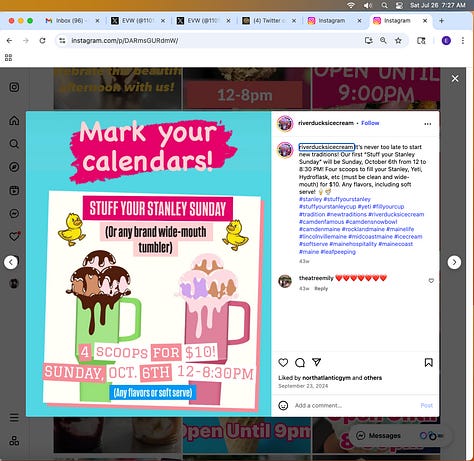Image resolution: width=474 pixels, height=461 pixels.
Task: Click the address bar URL
Action: coord(125,41)
